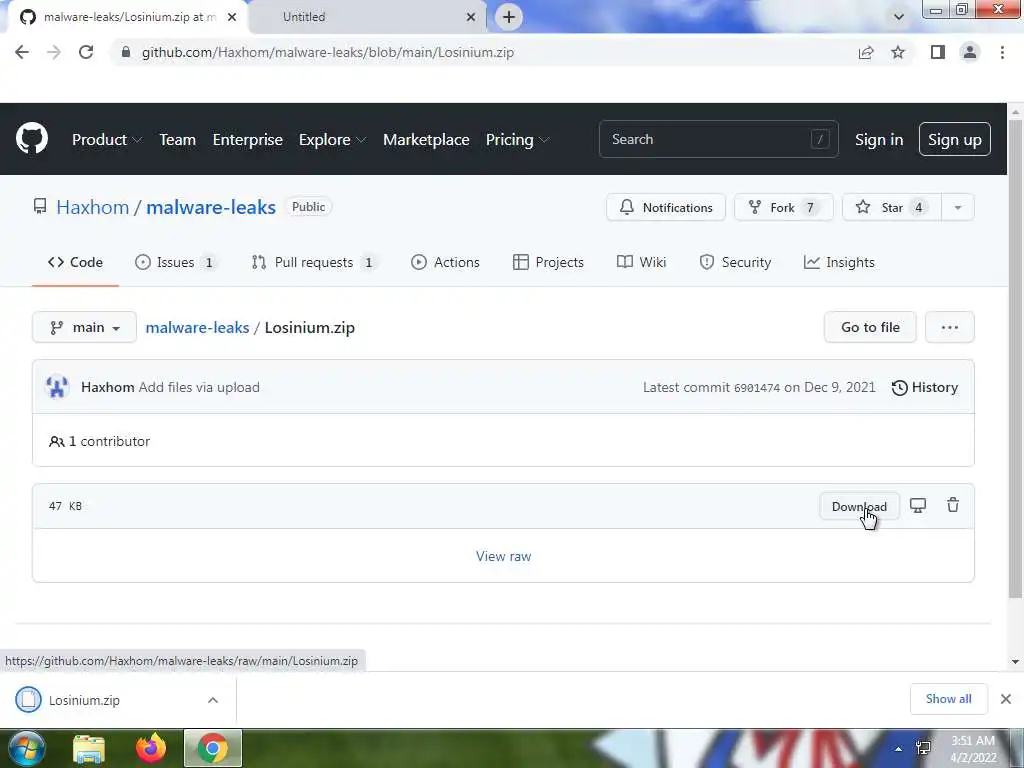Click the Chrome taskbar icon

tap(213, 748)
